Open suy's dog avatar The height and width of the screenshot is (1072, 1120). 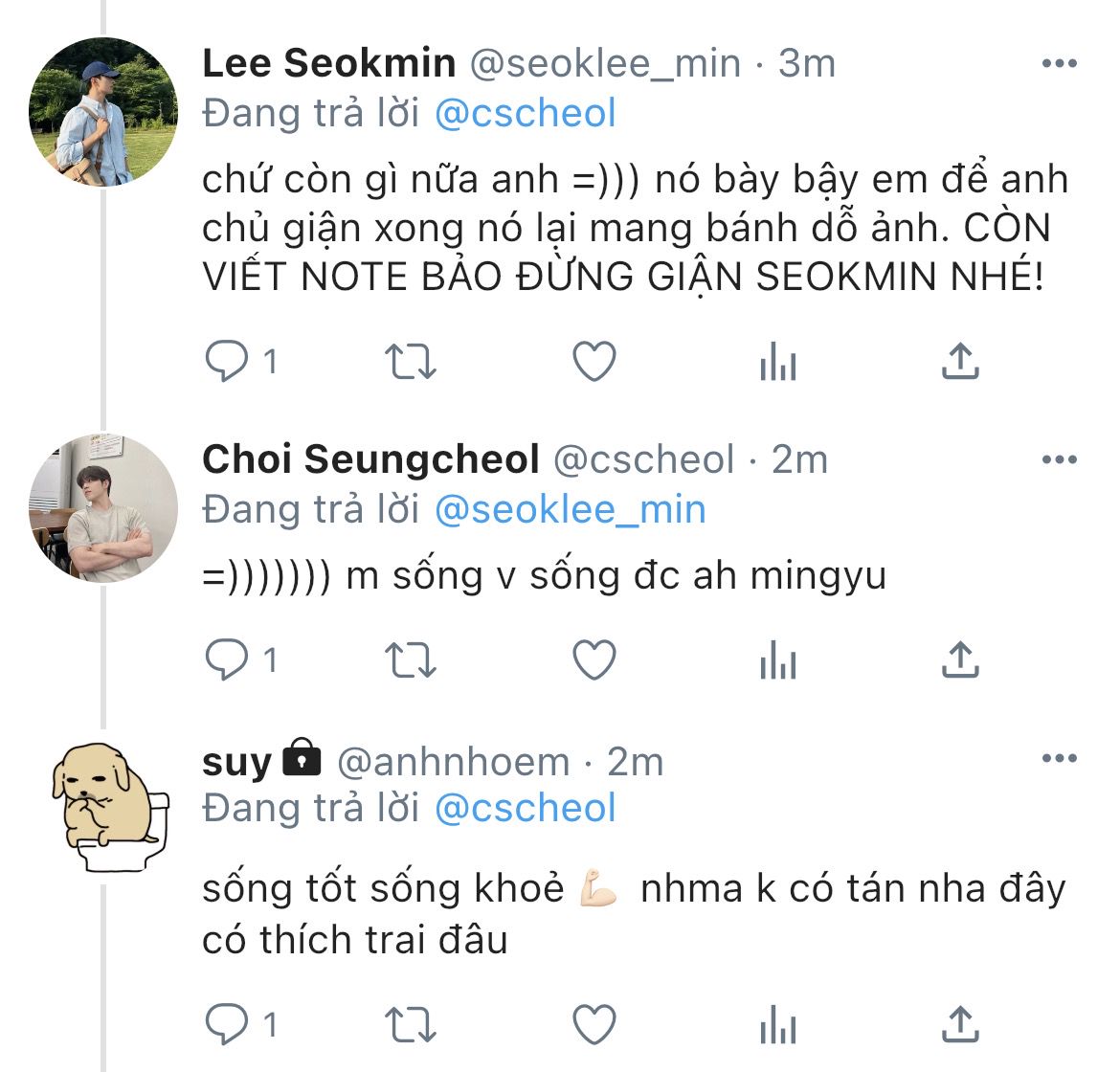tap(103, 806)
